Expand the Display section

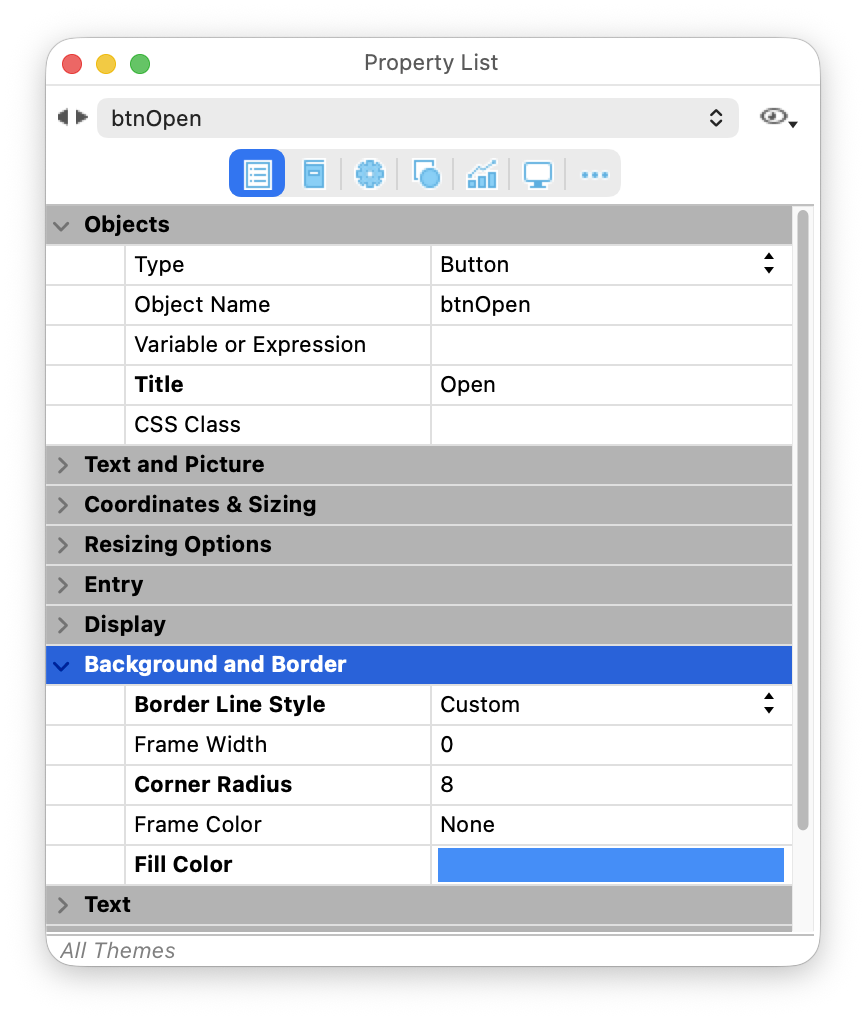tap(62, 625)
